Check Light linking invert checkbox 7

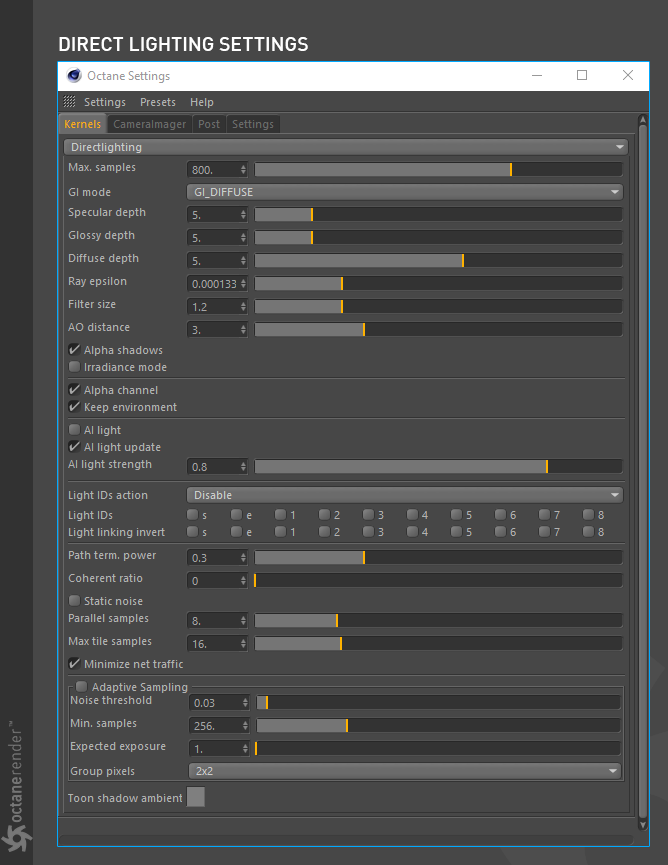tap(544, 532)
